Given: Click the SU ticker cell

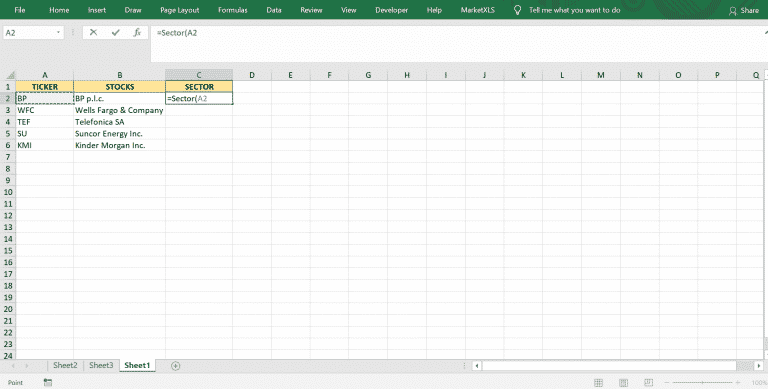Looking at the screenshot, I should pyautogui.click(x=45, y=134).
